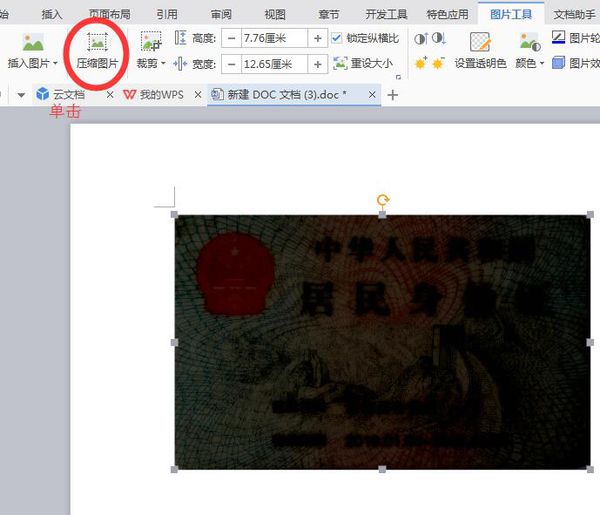This screenshot has height=515, width=600.
Task: Select the Crop (裁剪) tool icon
Action: [x=151, y=42]
